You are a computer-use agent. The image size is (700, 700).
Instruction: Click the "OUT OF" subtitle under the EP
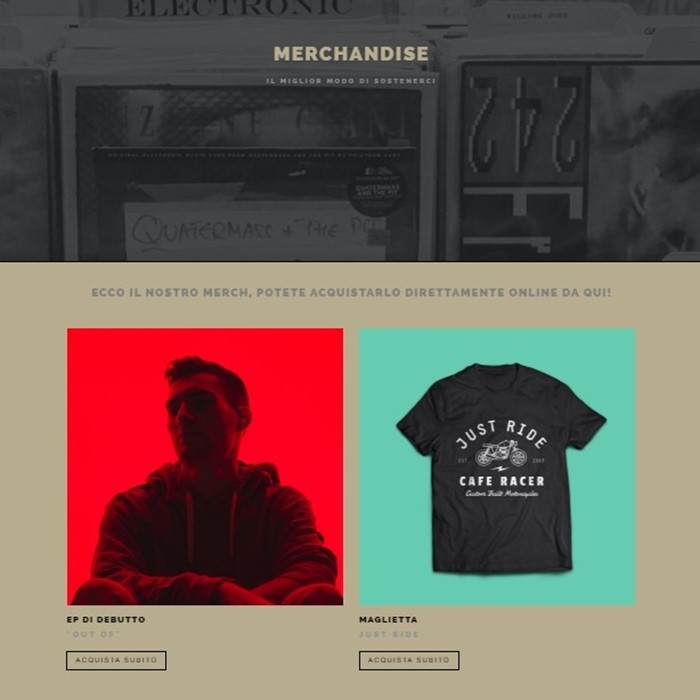[94, 634]
